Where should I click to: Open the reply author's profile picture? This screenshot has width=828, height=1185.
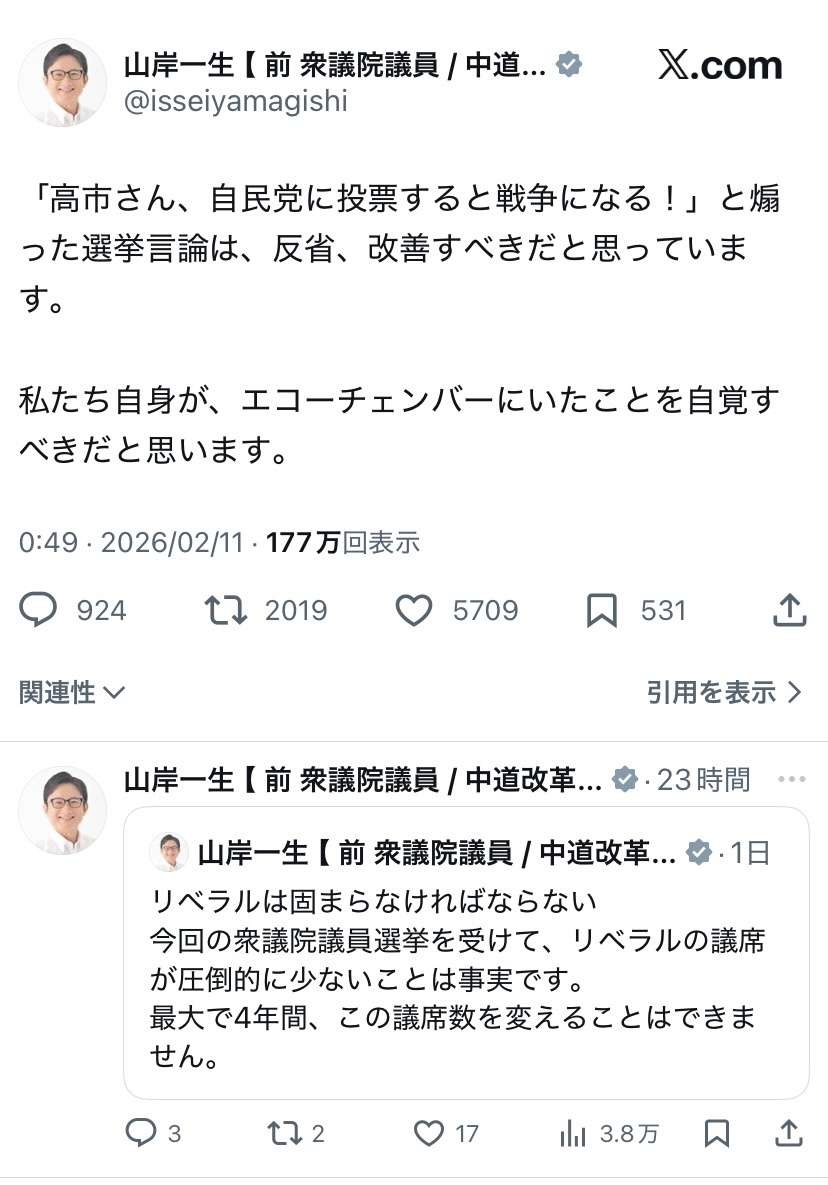click(62, 810)
